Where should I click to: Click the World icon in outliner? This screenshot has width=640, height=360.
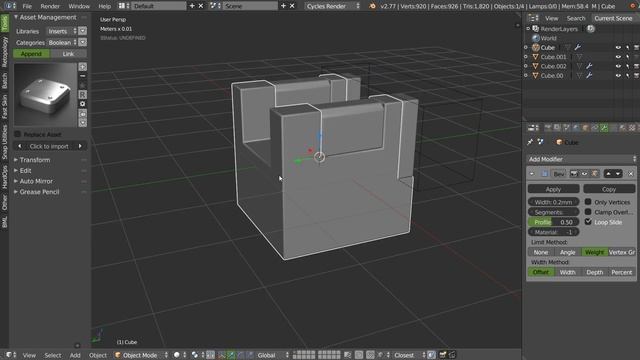(536, 38)
